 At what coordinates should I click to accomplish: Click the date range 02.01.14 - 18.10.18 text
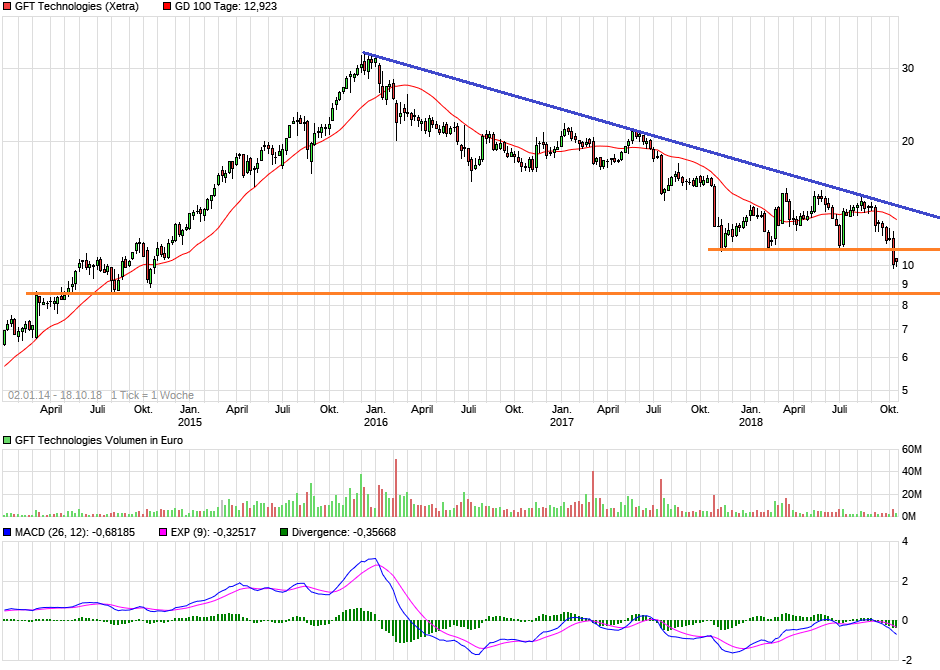click(x=55, y=396)
